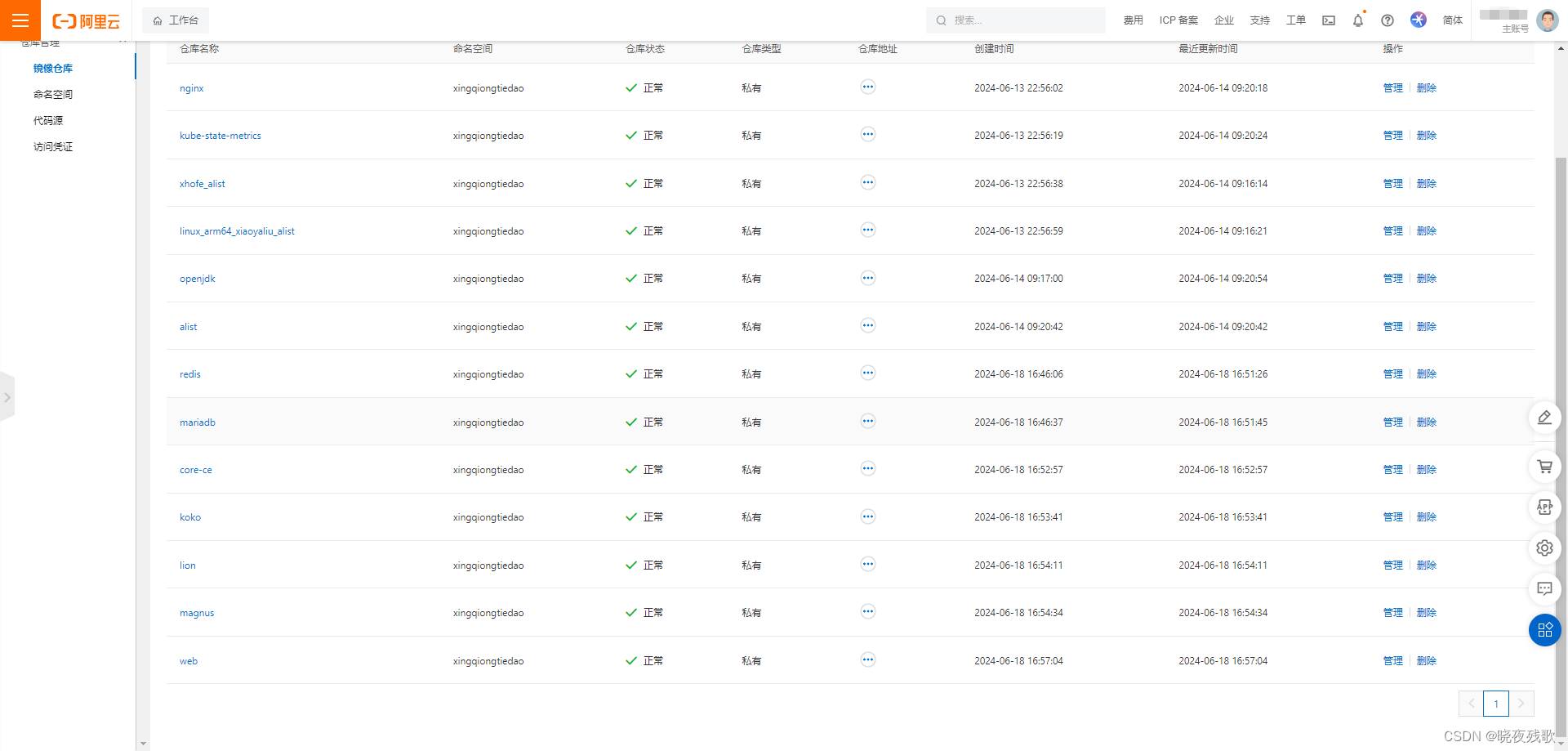Open 镜像仓库 in sidebar
Image resolution: width=1568 pixels, height=751 pixels.
(x=53, y=69)
